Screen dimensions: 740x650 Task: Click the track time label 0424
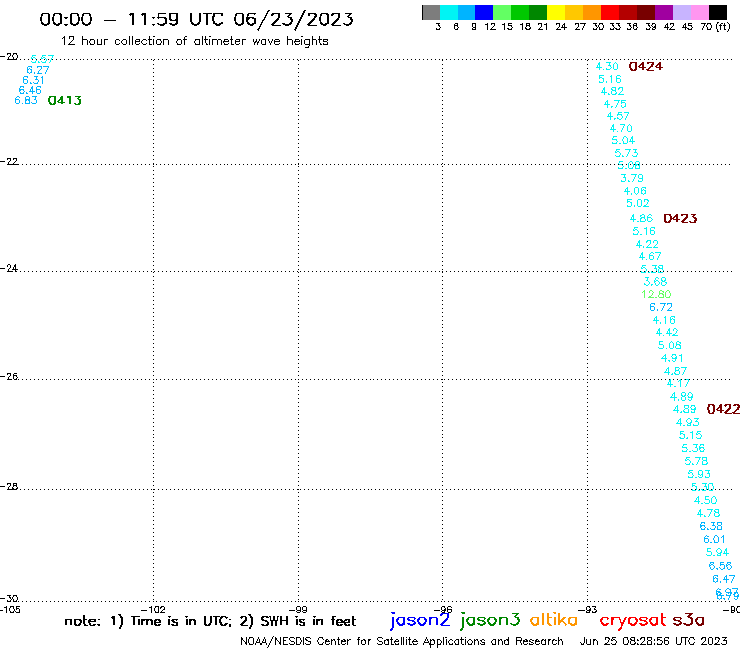(x=646, y=67)
